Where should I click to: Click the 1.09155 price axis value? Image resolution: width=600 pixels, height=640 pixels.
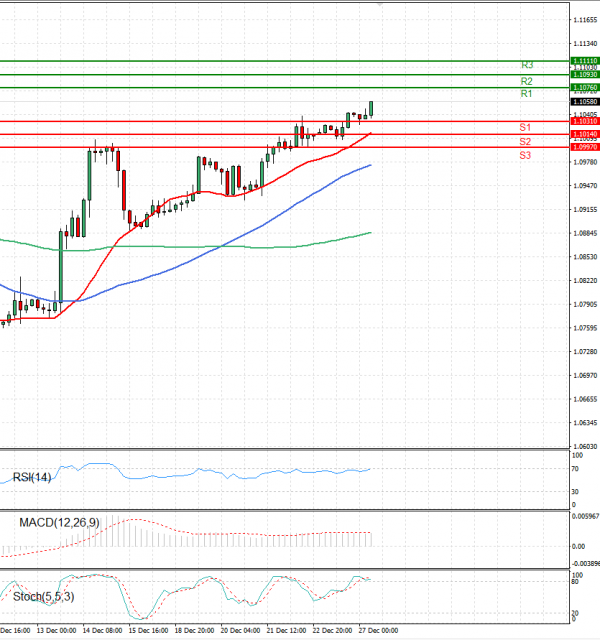point(585,209)
